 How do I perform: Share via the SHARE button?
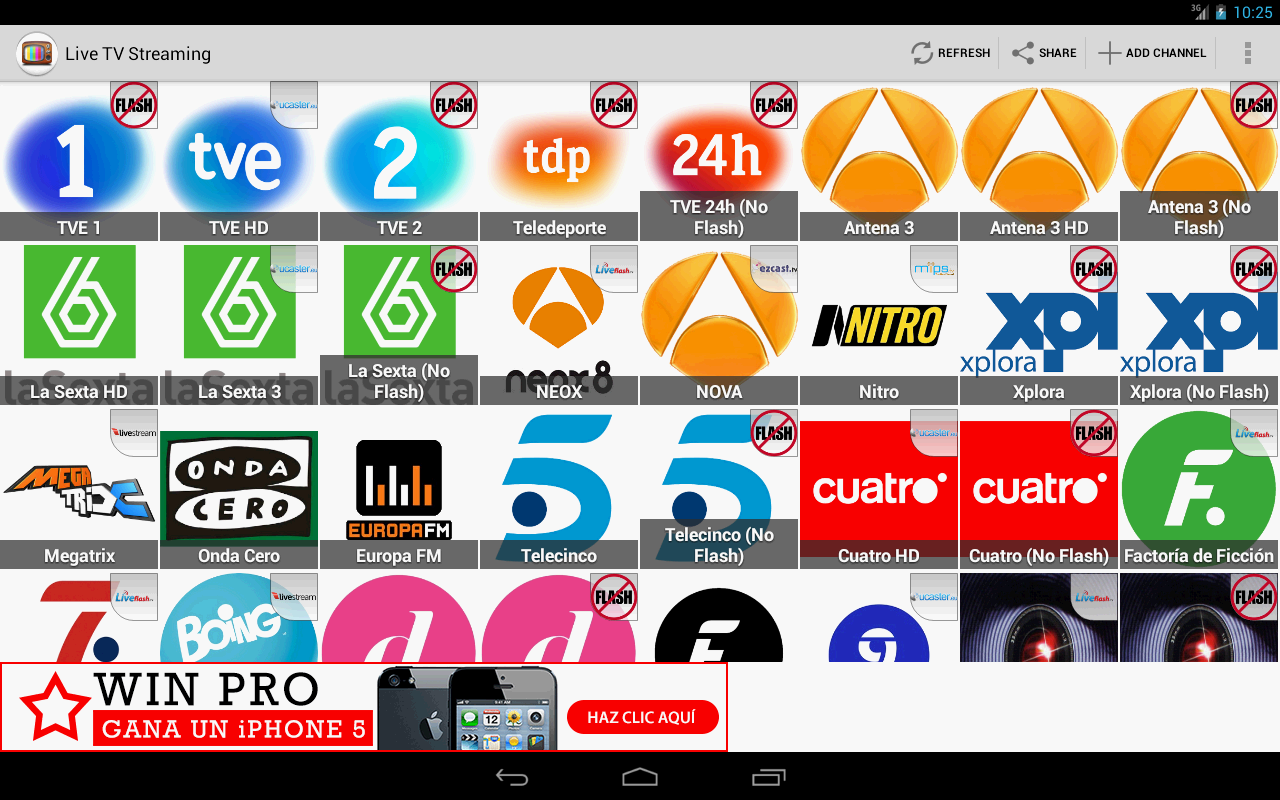coord(1044,53)
